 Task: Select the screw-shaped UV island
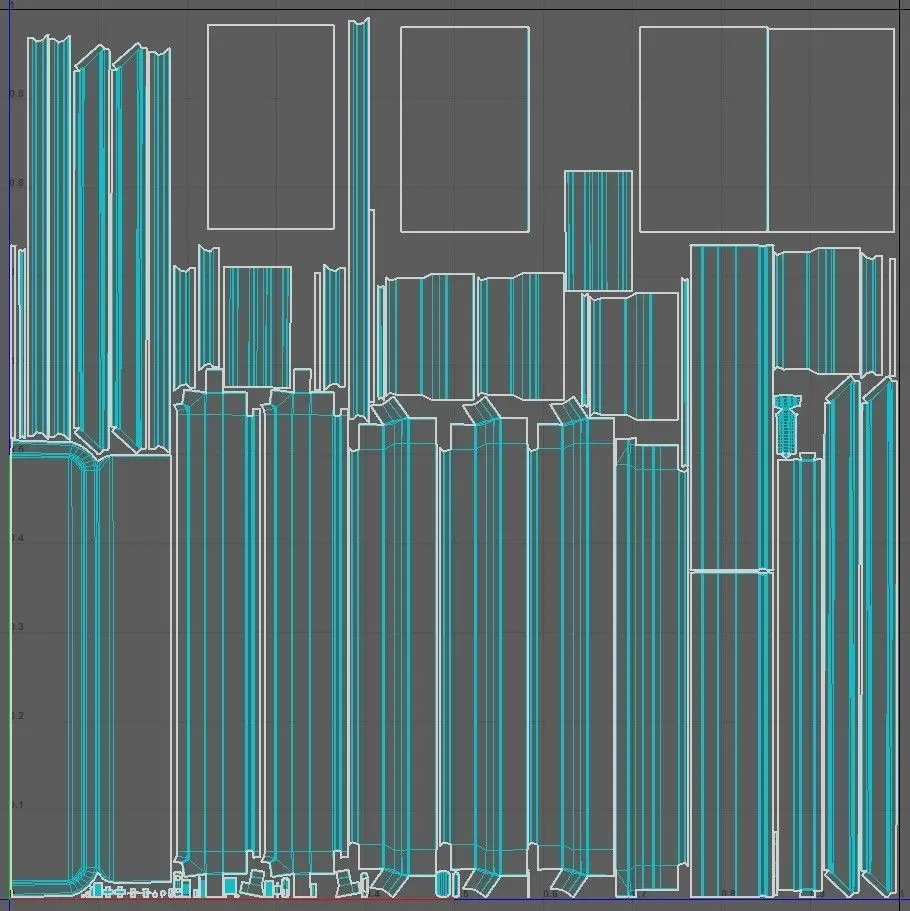pyautogui.click(x=787, y=425)
